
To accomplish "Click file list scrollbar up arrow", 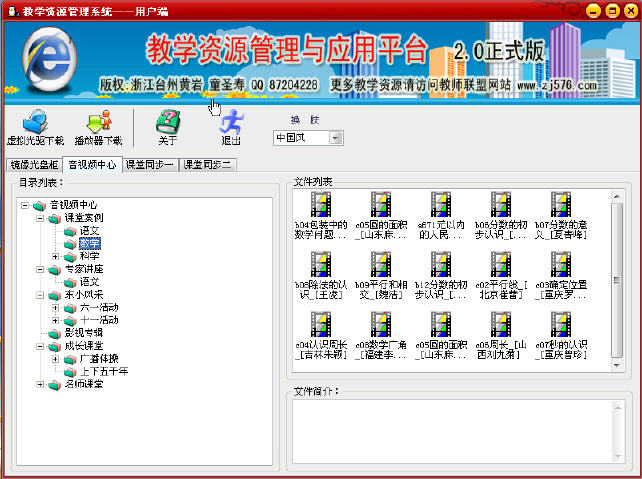I will (617, 197).
